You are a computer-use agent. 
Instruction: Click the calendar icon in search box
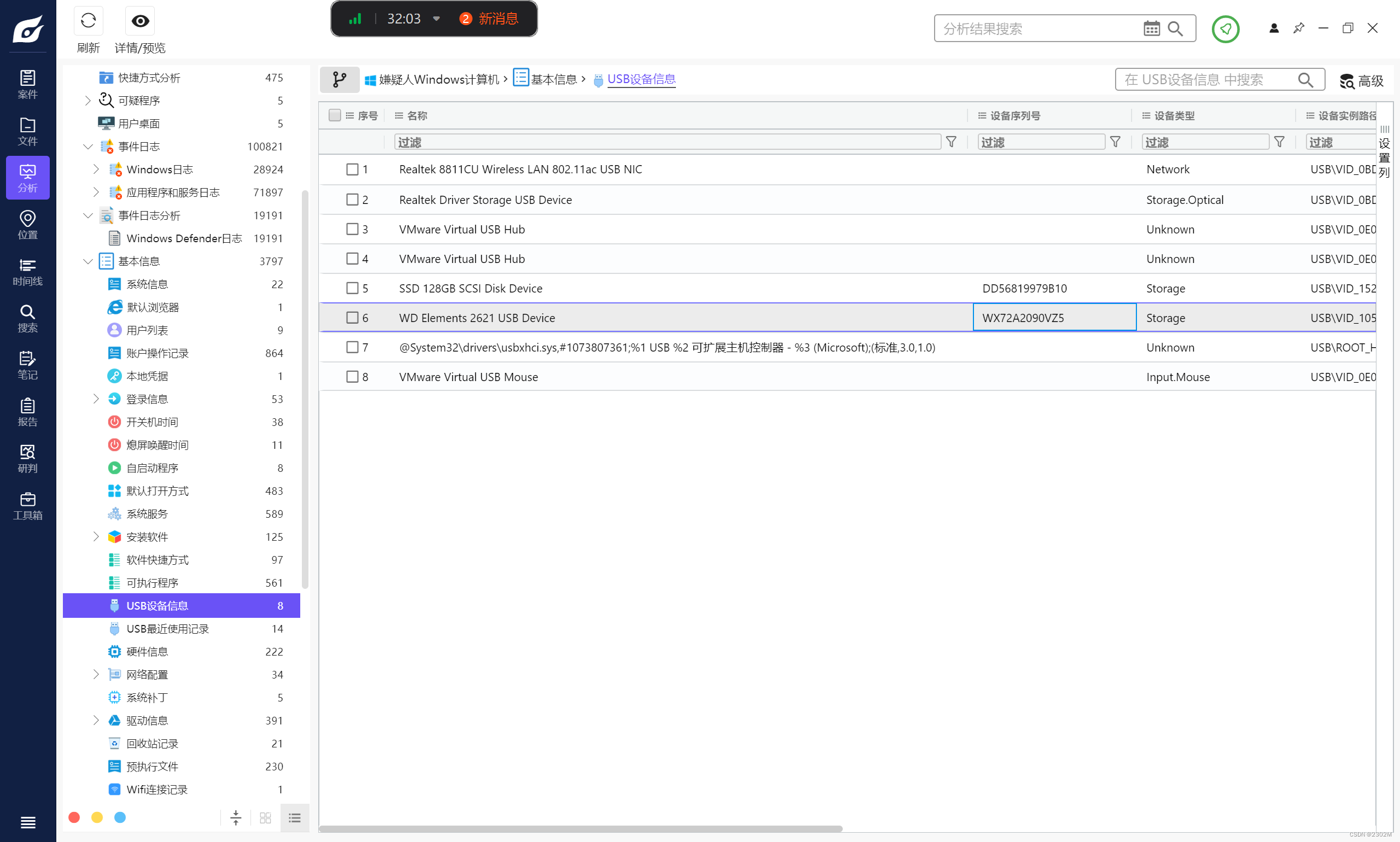click(1151, 28)
